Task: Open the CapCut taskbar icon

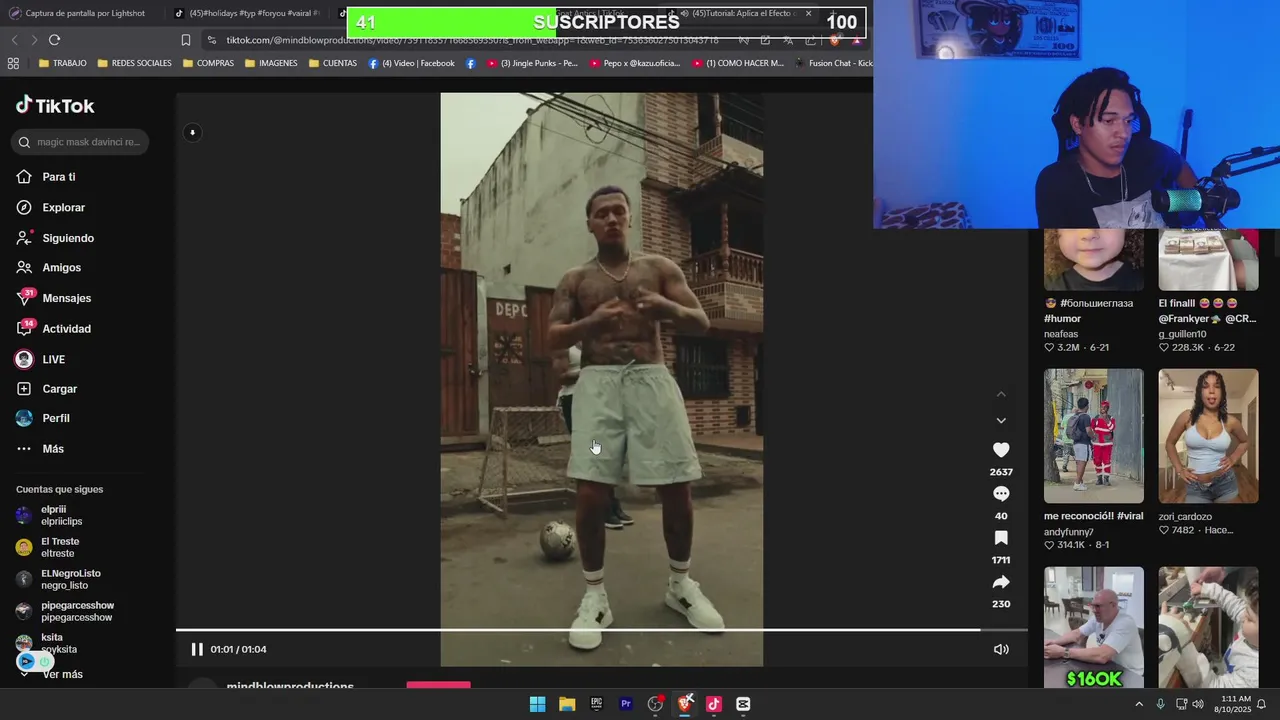Action: coord(743,704)
